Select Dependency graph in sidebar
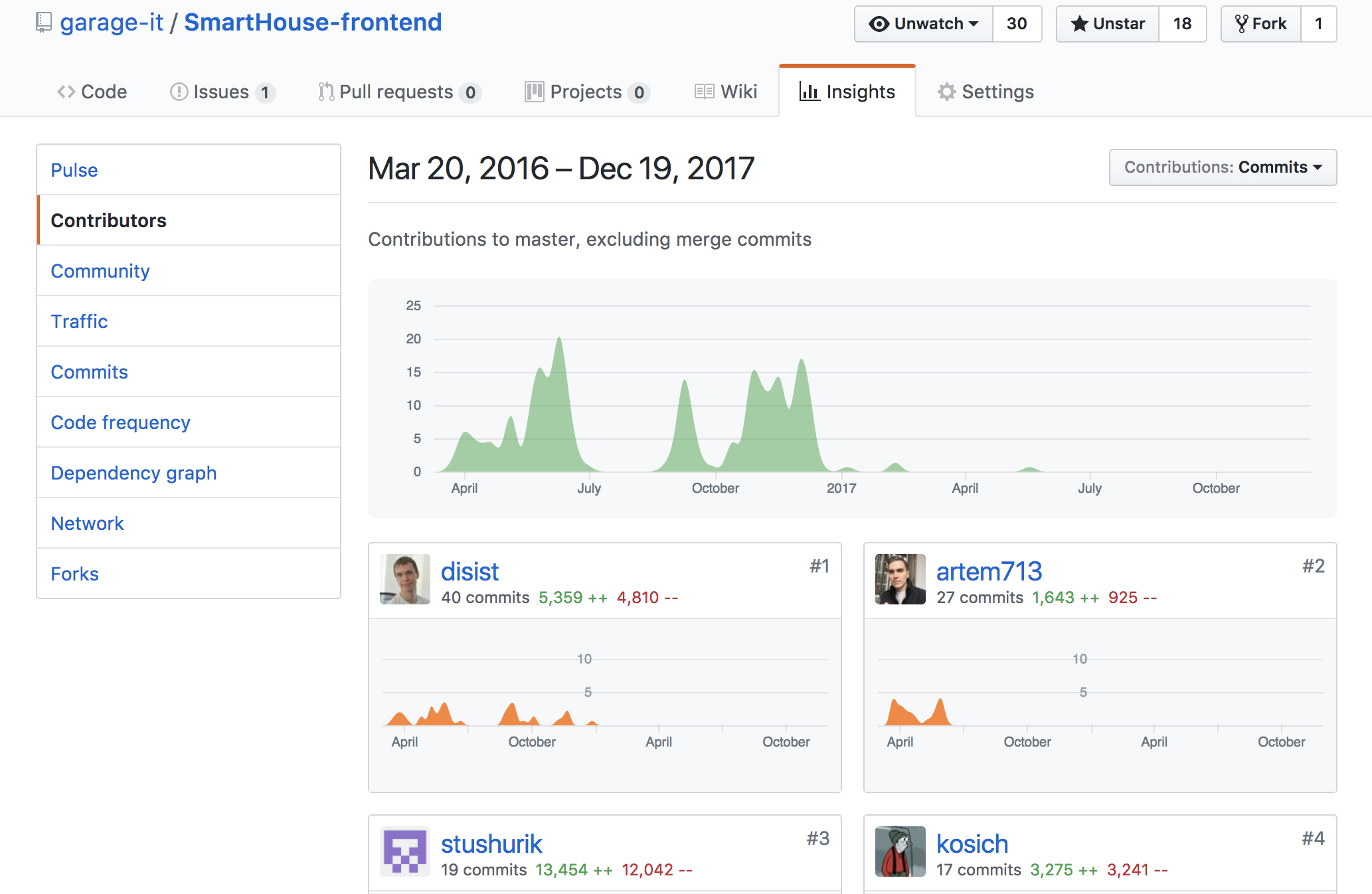The image size is (1372, 894). tap(133, 473)
